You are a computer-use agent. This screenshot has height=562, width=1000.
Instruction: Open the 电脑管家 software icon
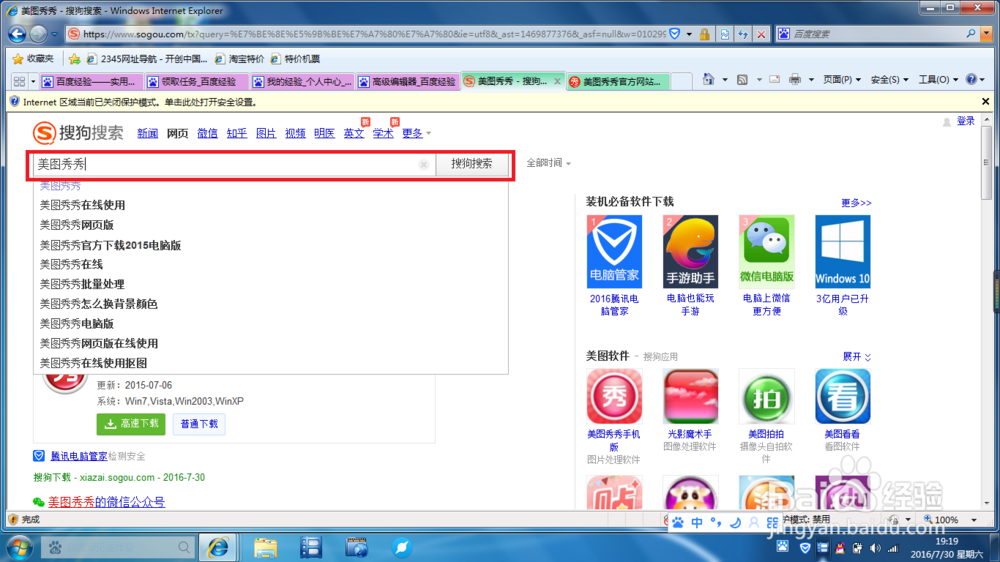(614, 251)
